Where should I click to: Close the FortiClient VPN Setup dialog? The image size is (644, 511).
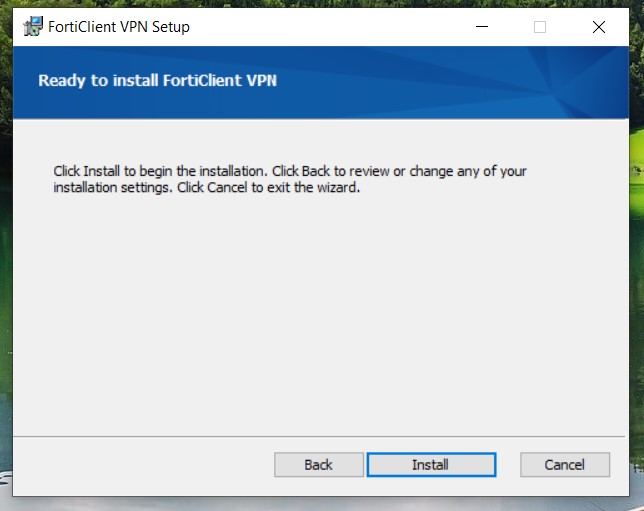coord(598,27)
